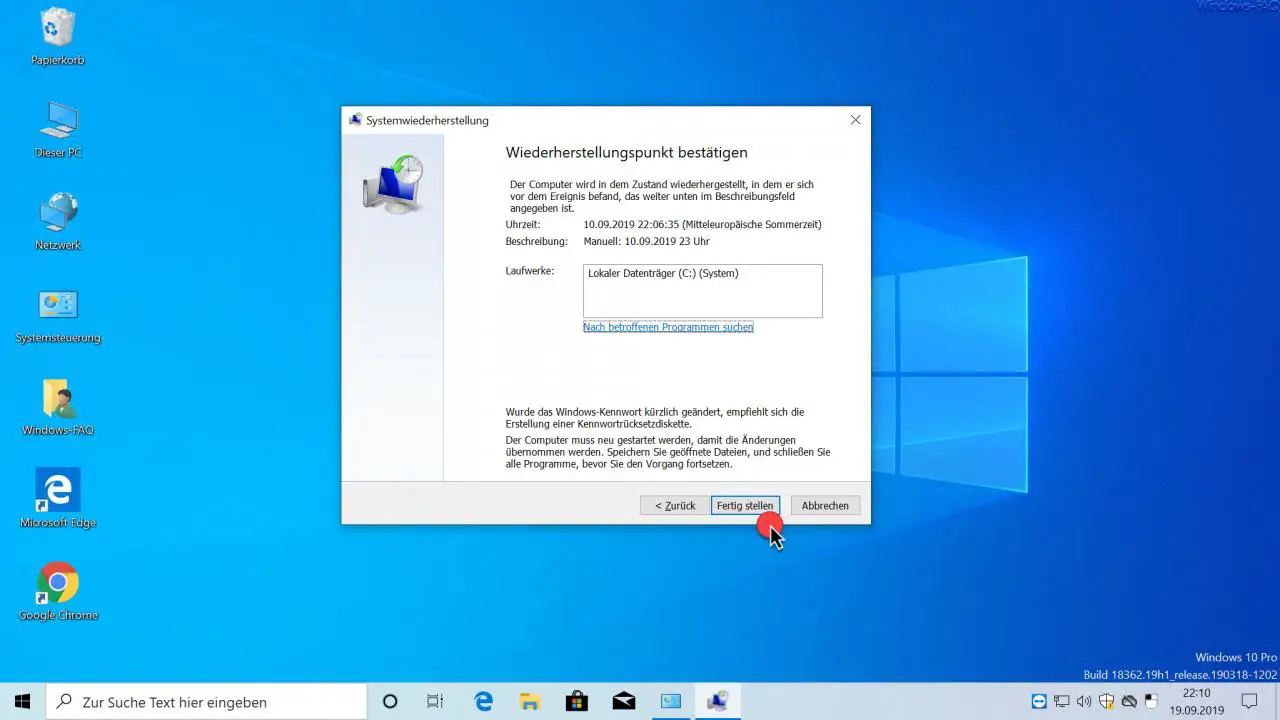
Task: Open Cortana circle in taskbar
Action: [390, 702]
